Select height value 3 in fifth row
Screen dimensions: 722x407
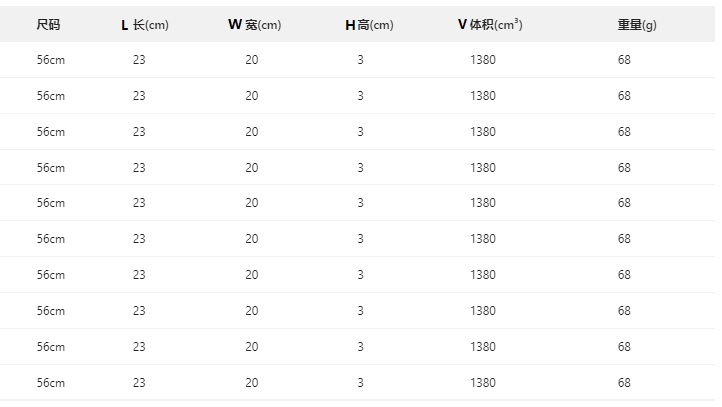tap(360, 203)
